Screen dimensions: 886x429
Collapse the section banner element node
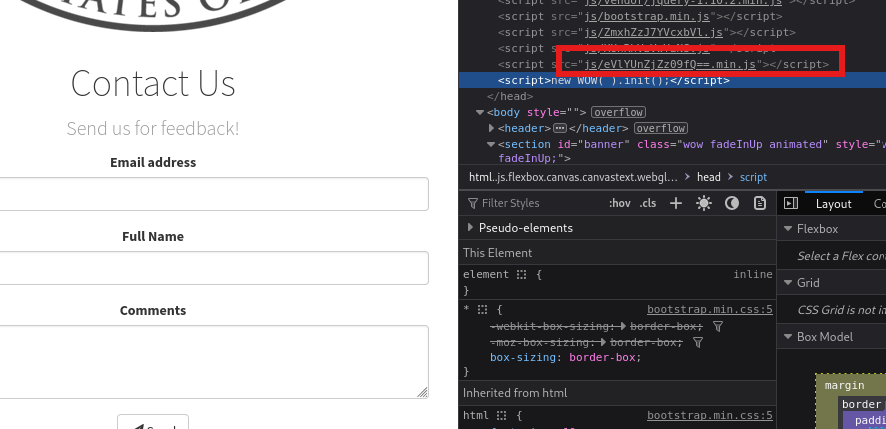[x=492, y=144]
